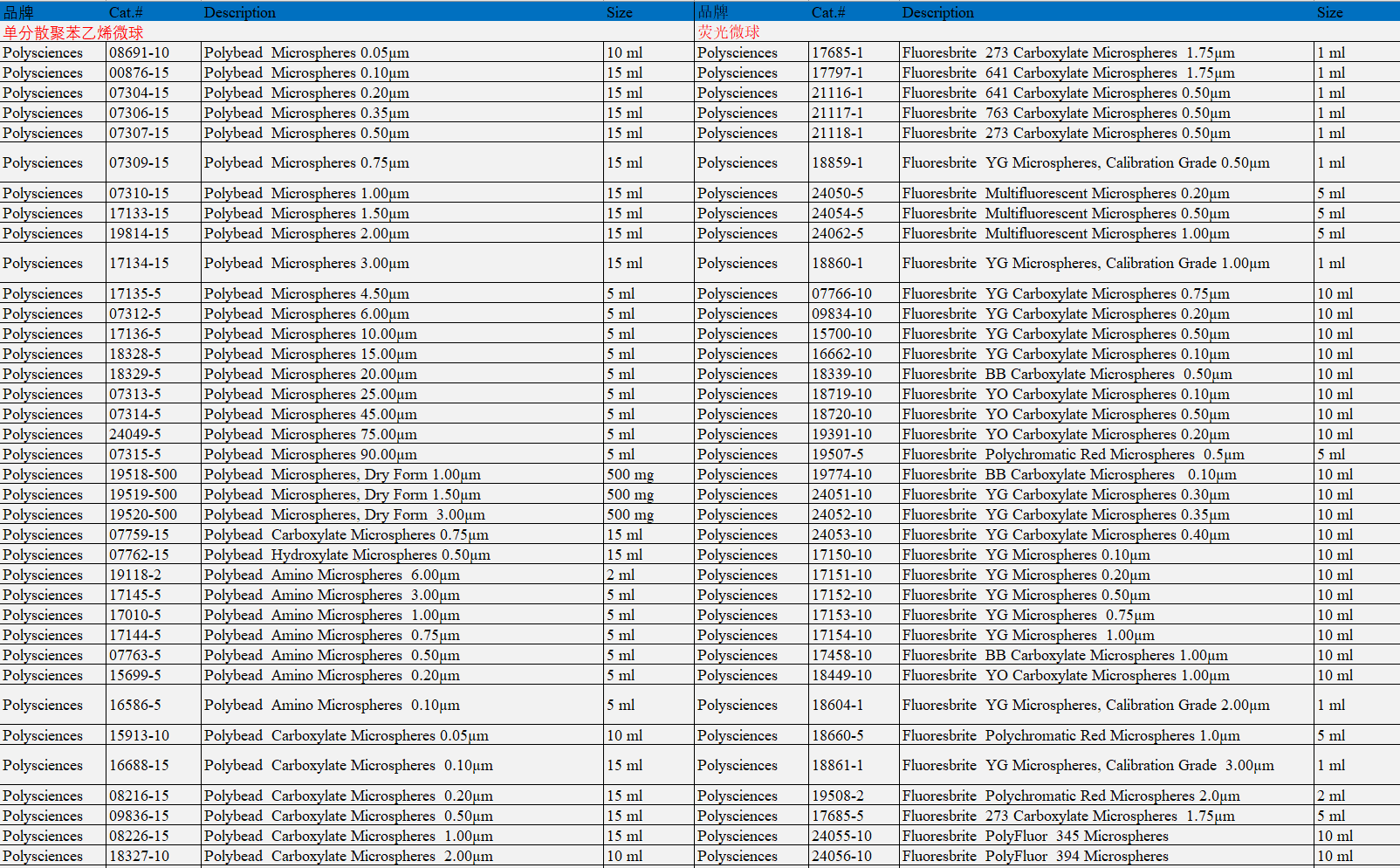Click the Polybead Hydroxylate Microspheres 0.50µm cell
Image resolution: width=1400 pixels, height=868 pixels.
pos(347,555)
